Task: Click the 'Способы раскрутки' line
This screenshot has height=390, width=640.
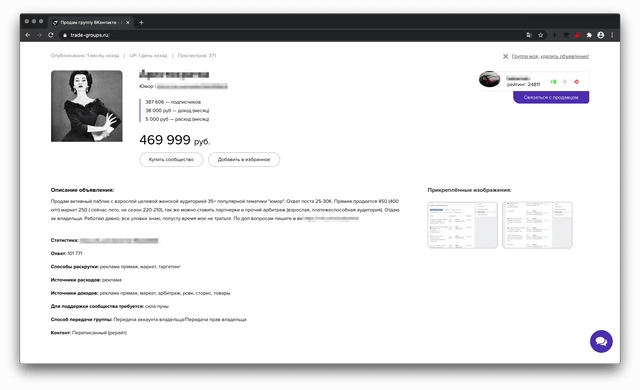Action: (x=116, y=266)
